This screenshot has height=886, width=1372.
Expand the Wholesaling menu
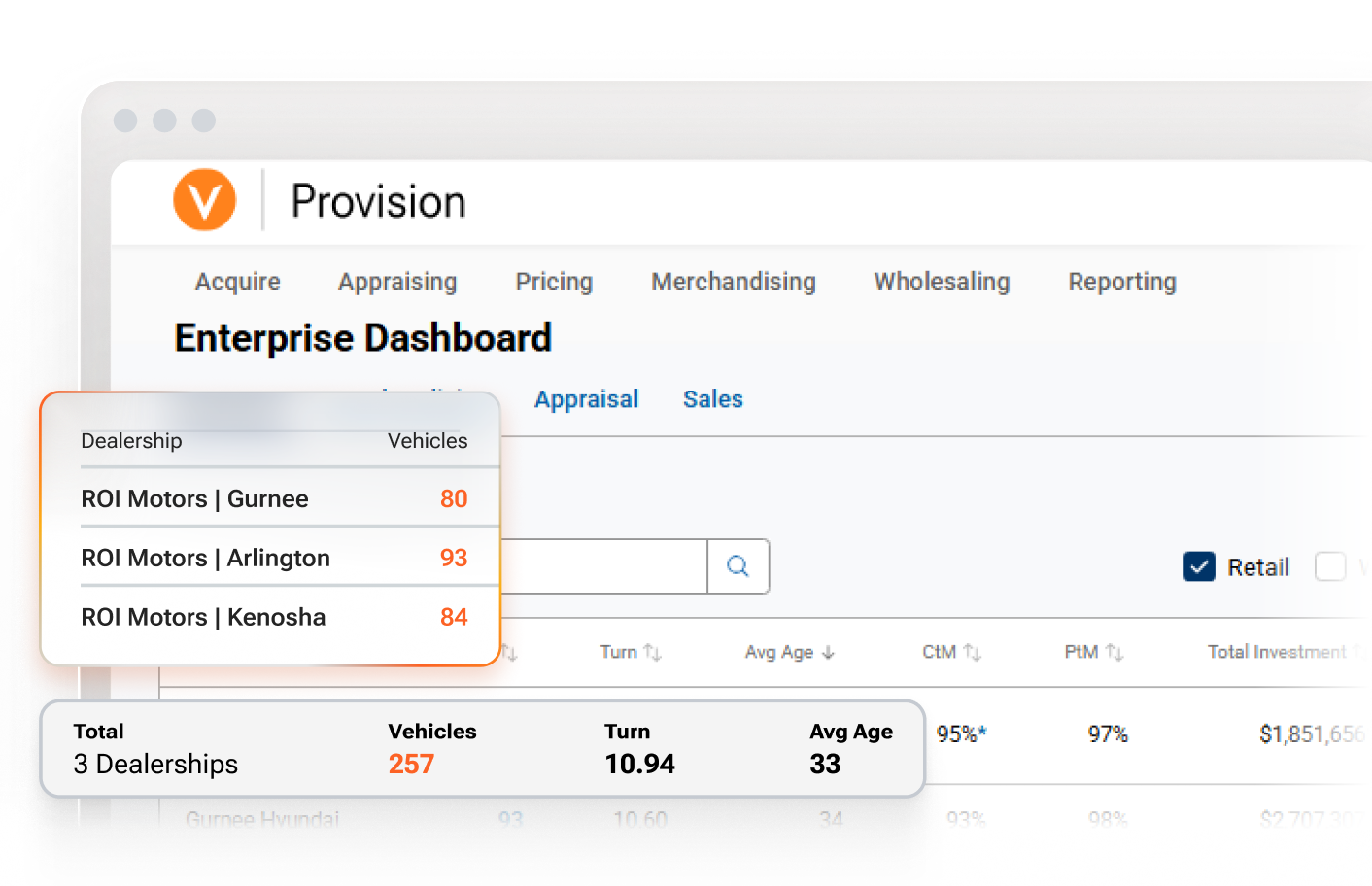coord(942,282)
